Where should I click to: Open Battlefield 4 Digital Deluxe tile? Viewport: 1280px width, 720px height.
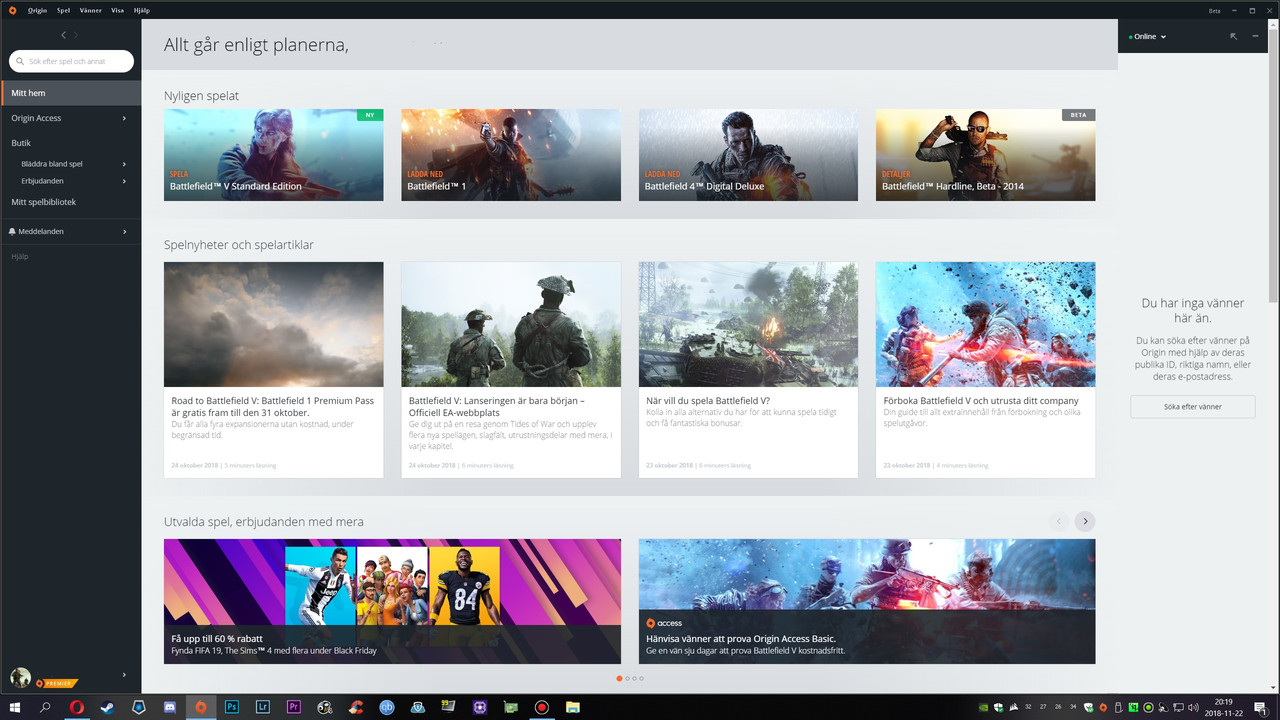point(748,155)
